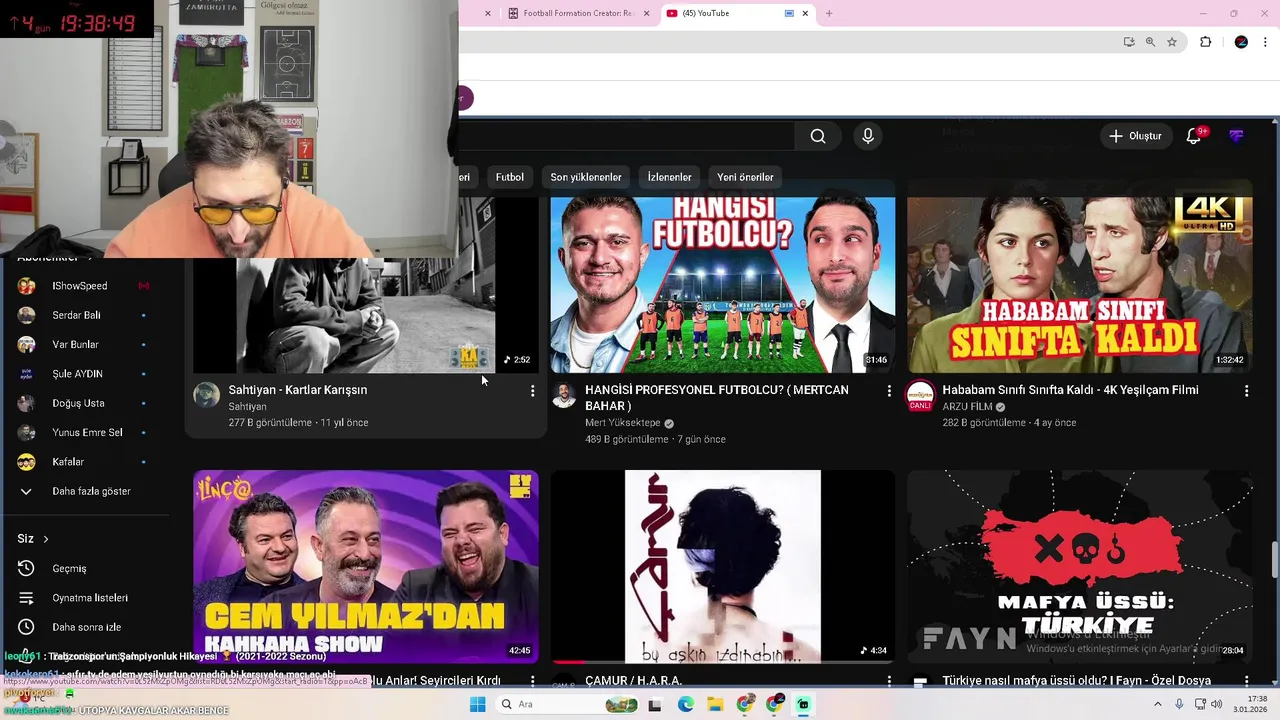Open the Sahtiyan - Kartlar Karışsın video title
This screenshot has height=720, width=1280.
point(298,390)
